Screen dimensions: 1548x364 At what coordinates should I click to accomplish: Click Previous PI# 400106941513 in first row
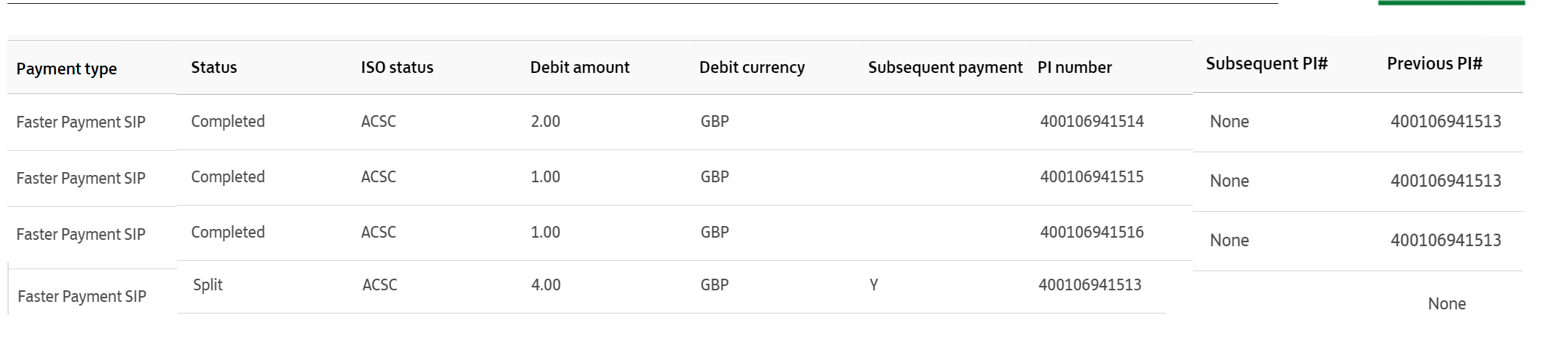1446,122
